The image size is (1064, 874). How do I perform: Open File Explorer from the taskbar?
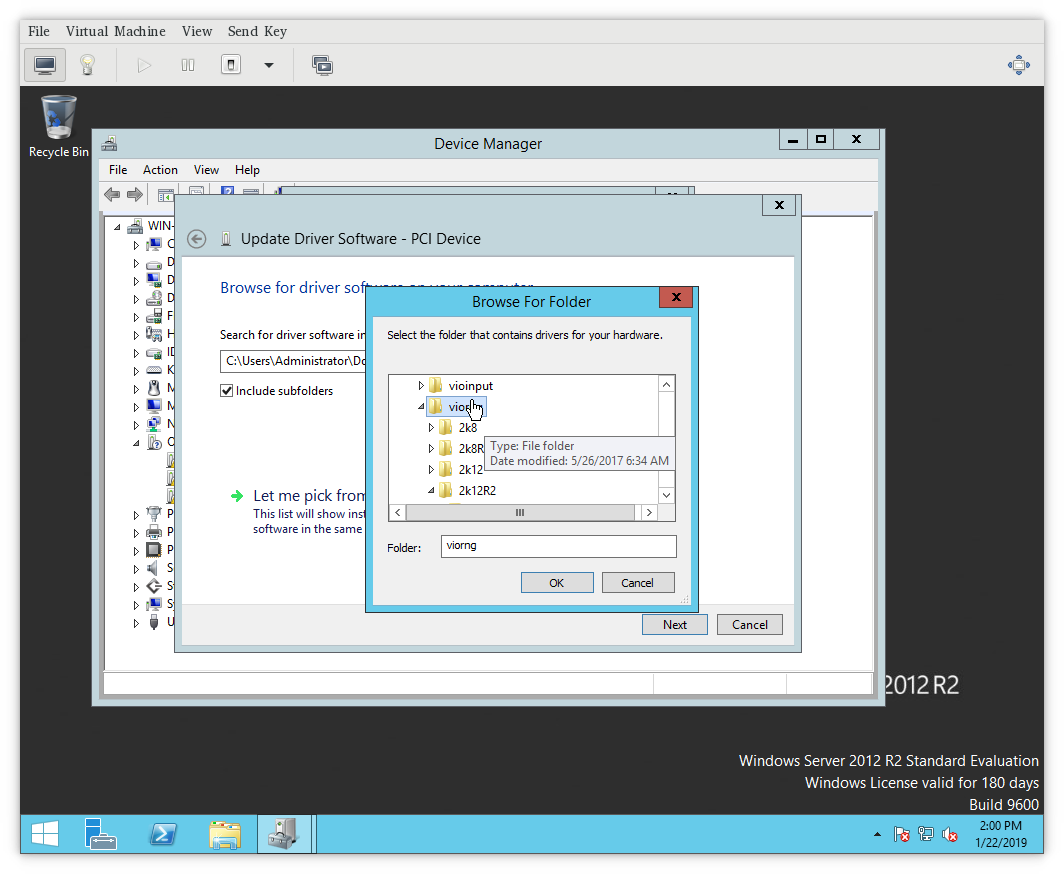225,833
